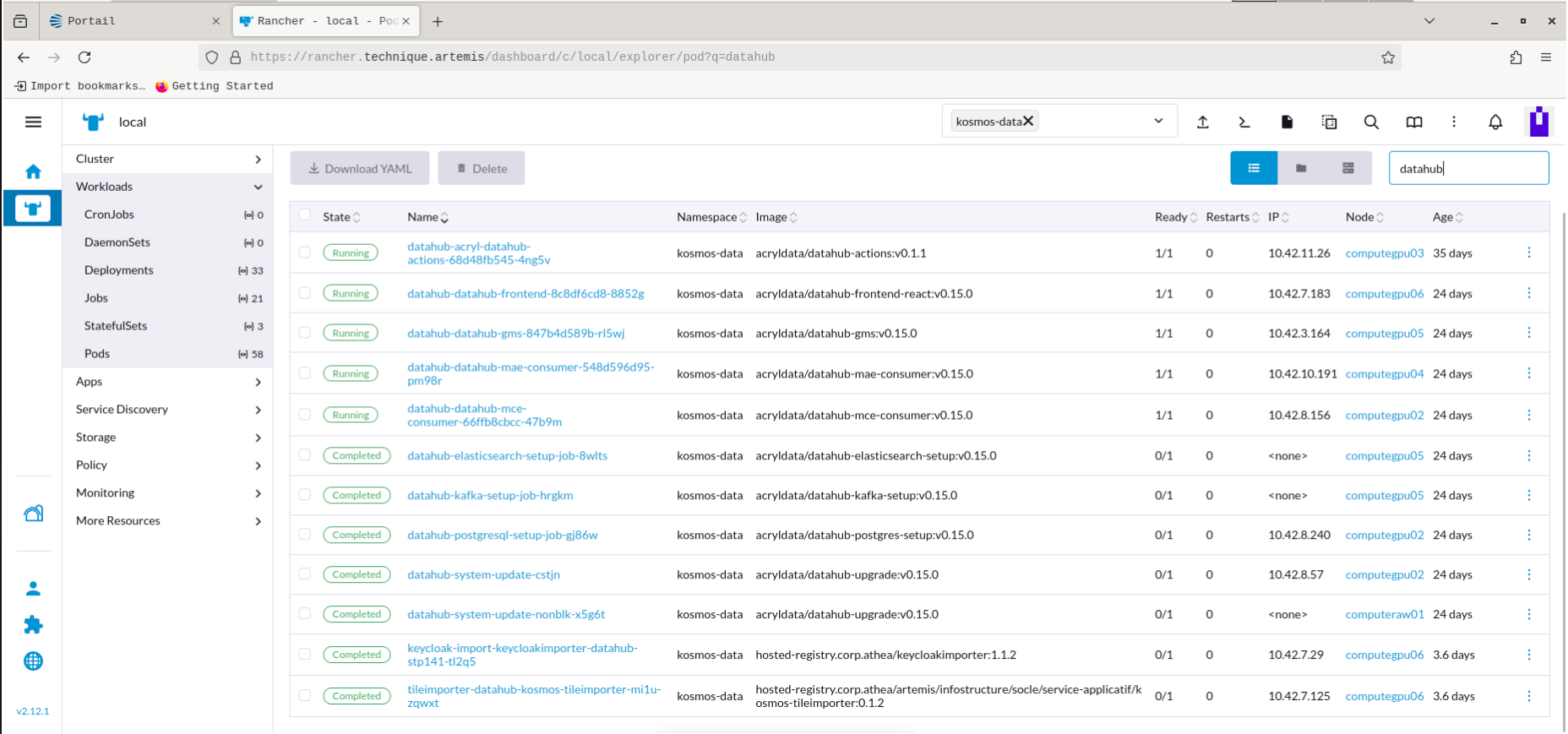
Task: Open the datahub-kafka-setup-job-hrgkm pod link
Action: pos(490,496)
